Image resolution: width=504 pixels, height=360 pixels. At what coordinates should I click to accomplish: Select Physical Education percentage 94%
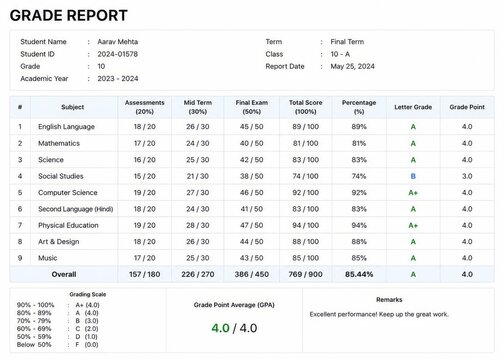point(359,225)
